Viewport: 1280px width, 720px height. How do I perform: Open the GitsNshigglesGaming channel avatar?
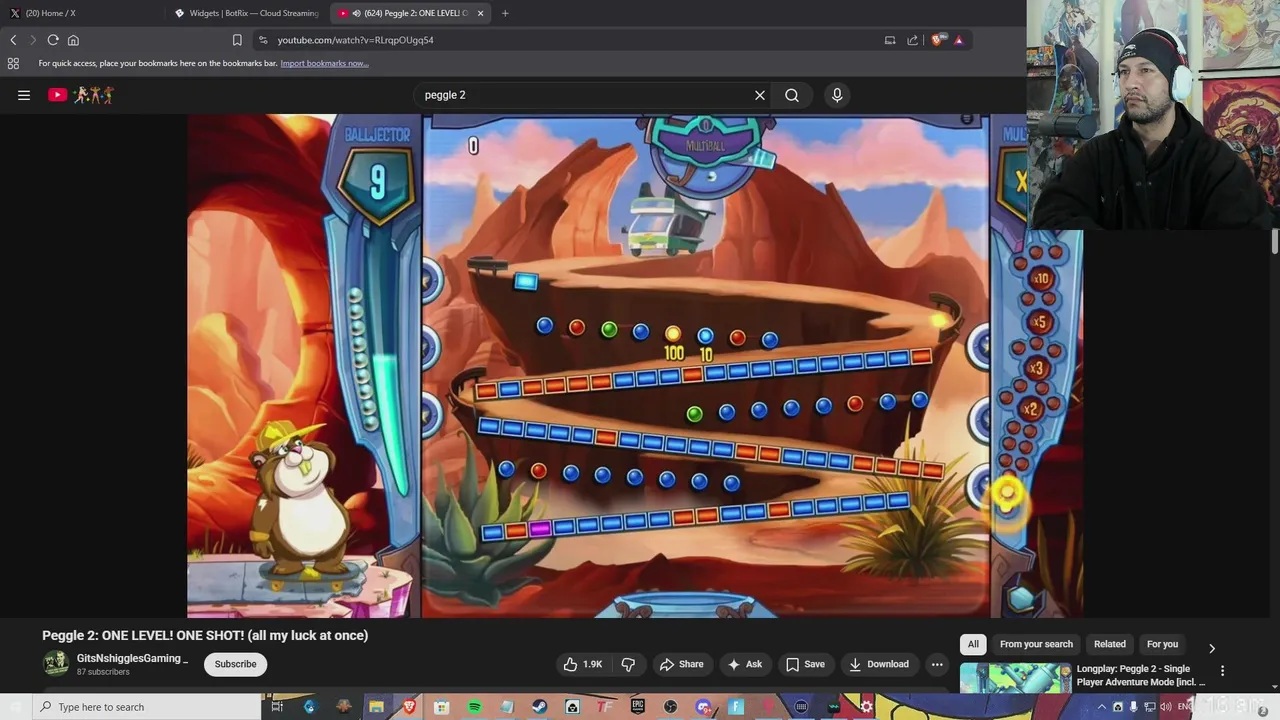[x=56, y=663]
